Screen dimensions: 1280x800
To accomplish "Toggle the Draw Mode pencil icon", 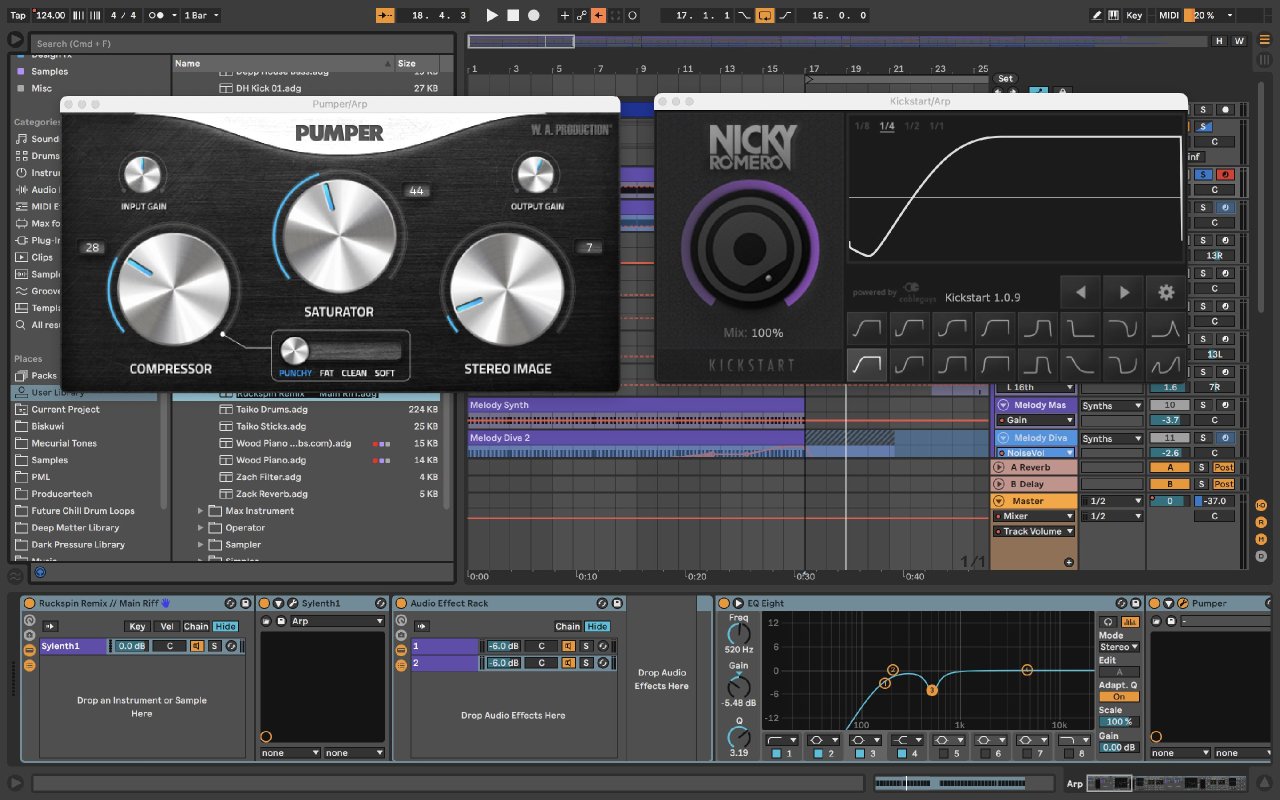I will click(x=1097, y=15).
